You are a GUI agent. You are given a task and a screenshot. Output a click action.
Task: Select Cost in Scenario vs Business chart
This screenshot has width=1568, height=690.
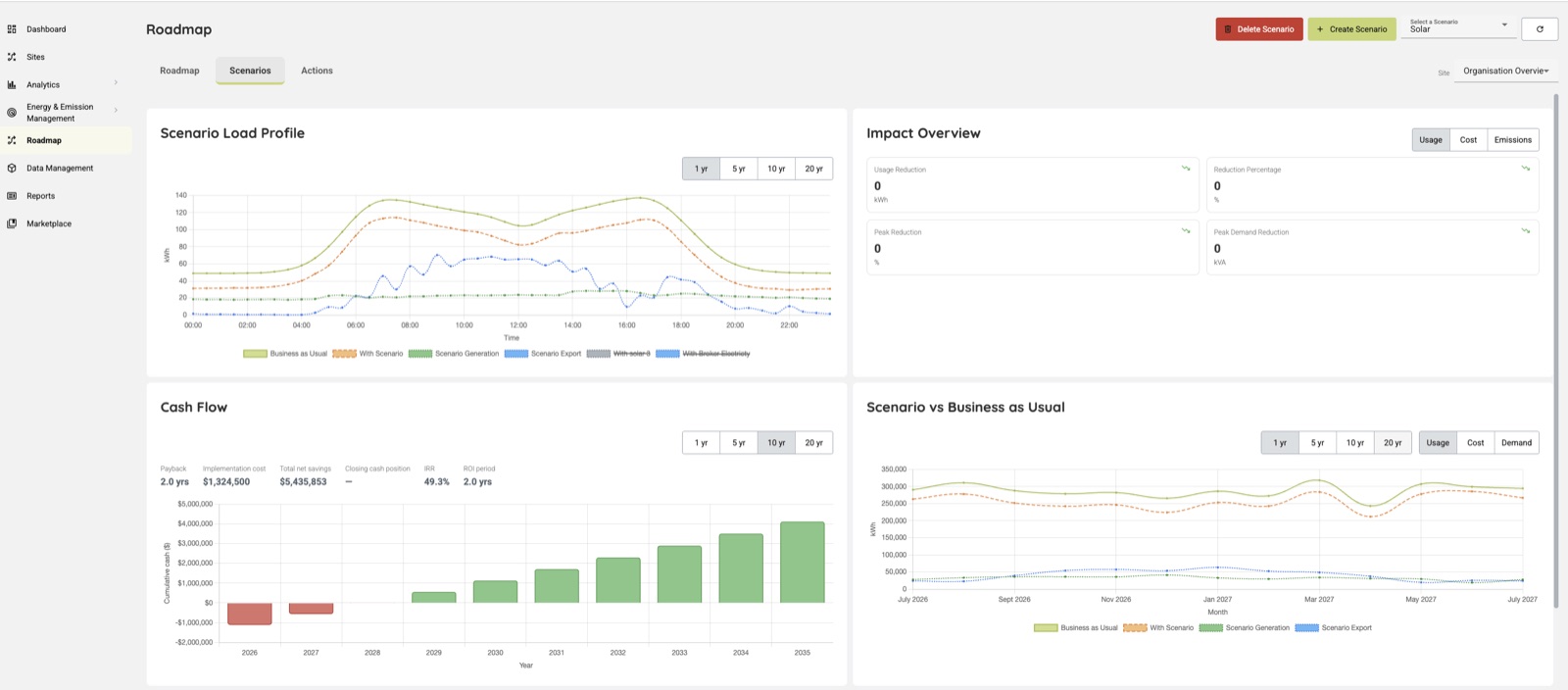tap(1476, 443)
